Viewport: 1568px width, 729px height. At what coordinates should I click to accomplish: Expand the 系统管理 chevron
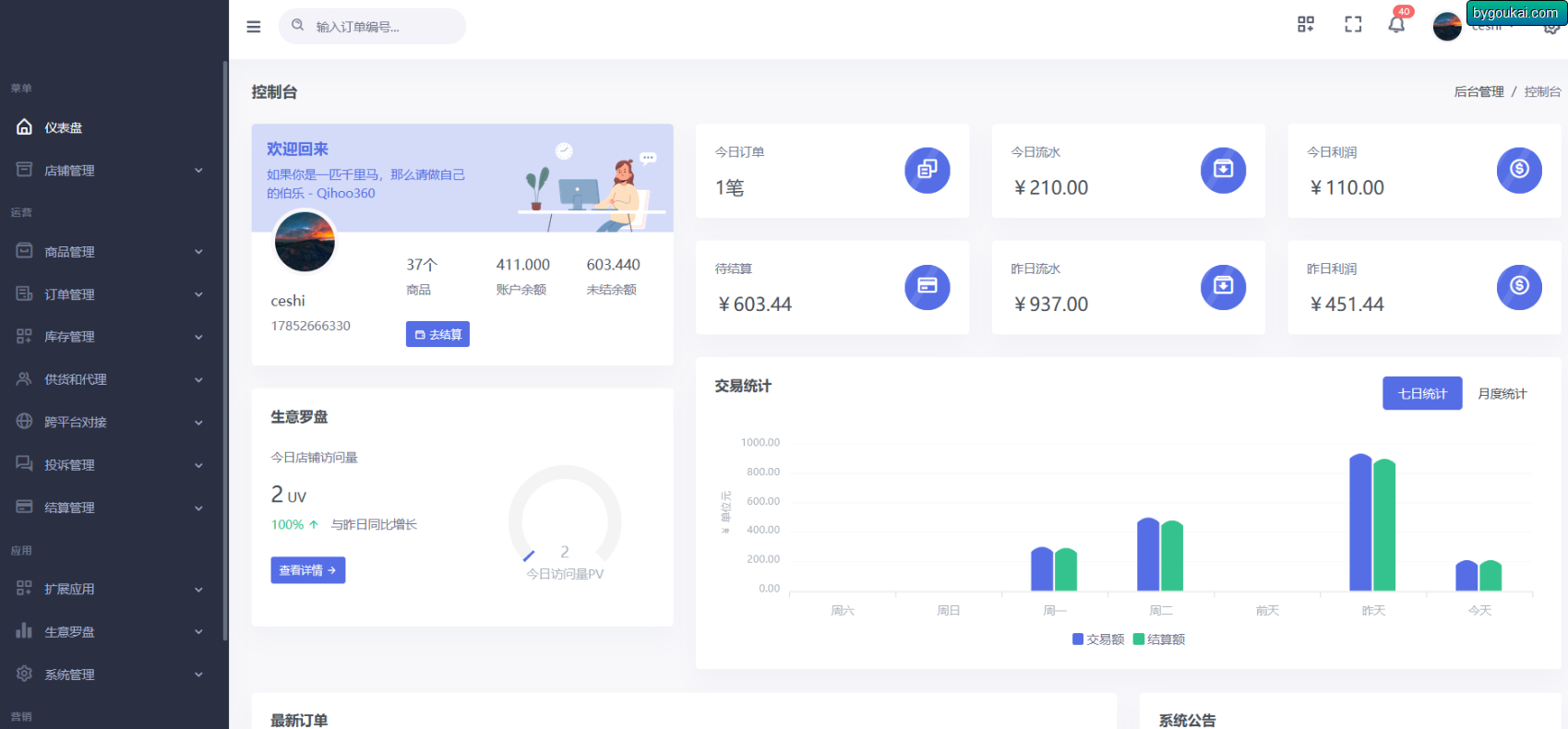point(198,675)
